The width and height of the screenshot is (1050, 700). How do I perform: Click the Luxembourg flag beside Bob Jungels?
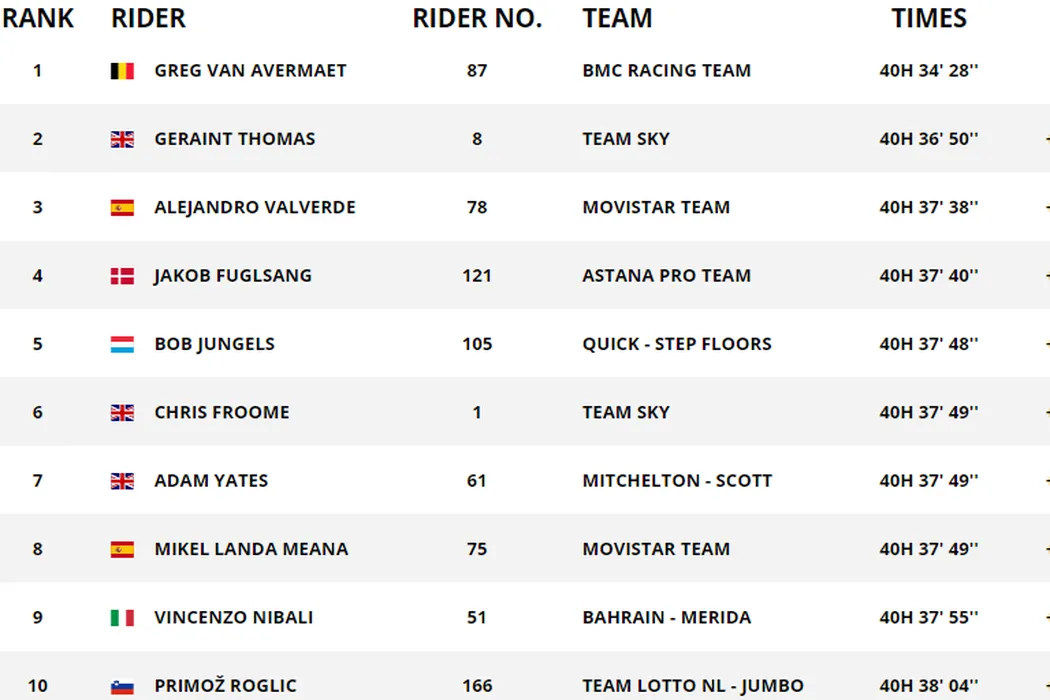pyautogui.click(x=122, y=344)
